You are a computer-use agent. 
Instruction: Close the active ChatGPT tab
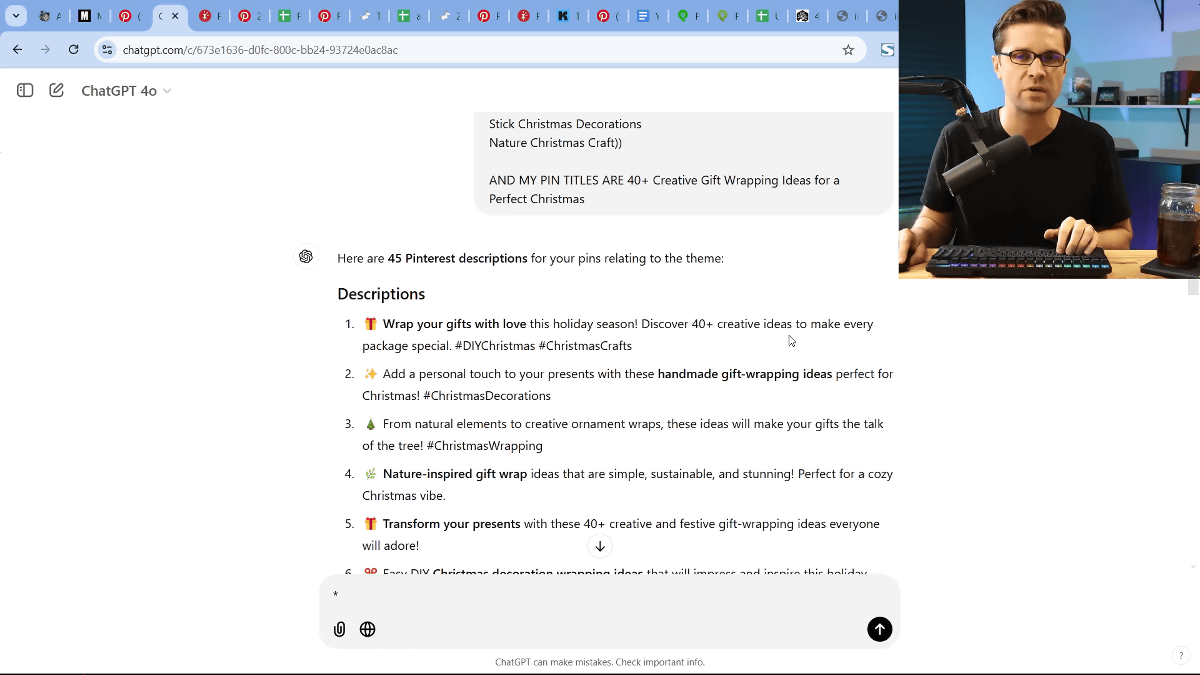[175, 16]
